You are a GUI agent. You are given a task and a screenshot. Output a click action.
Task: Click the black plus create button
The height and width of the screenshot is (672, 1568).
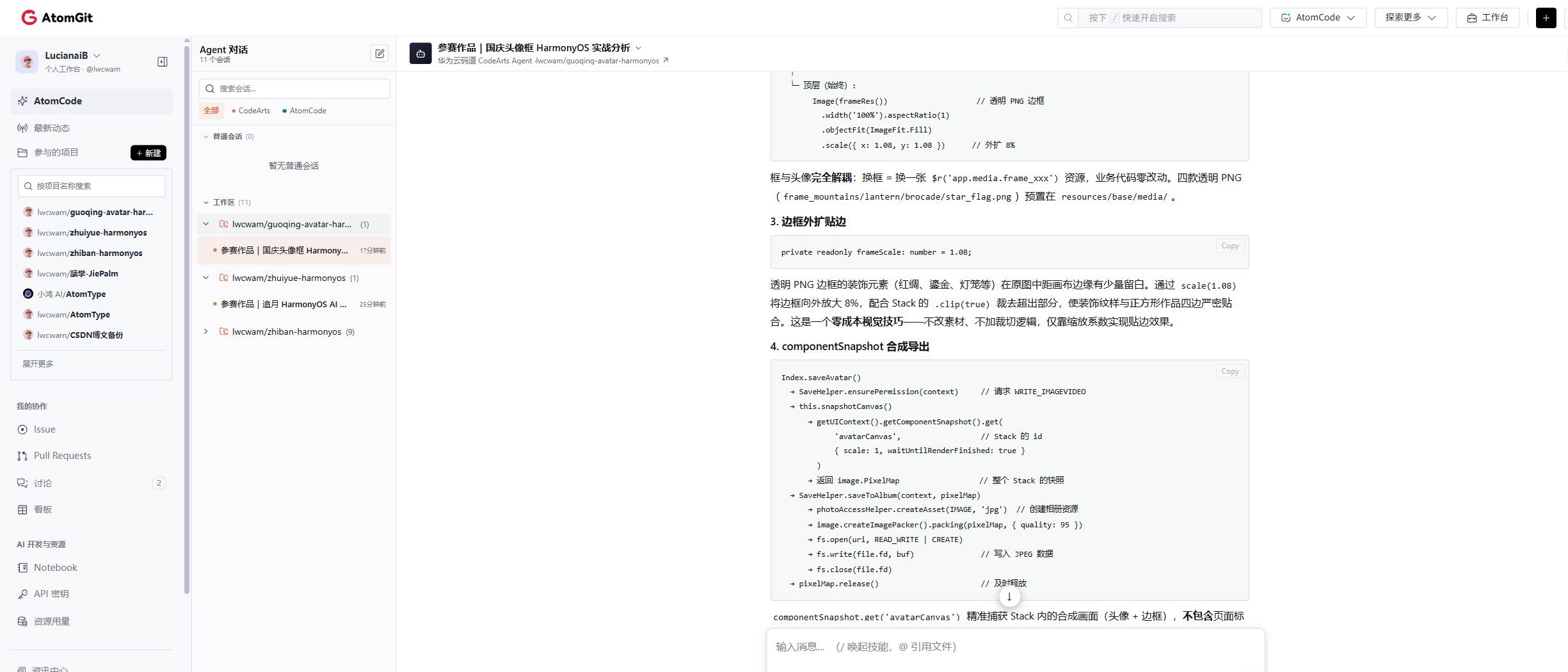click(1546, 17)
